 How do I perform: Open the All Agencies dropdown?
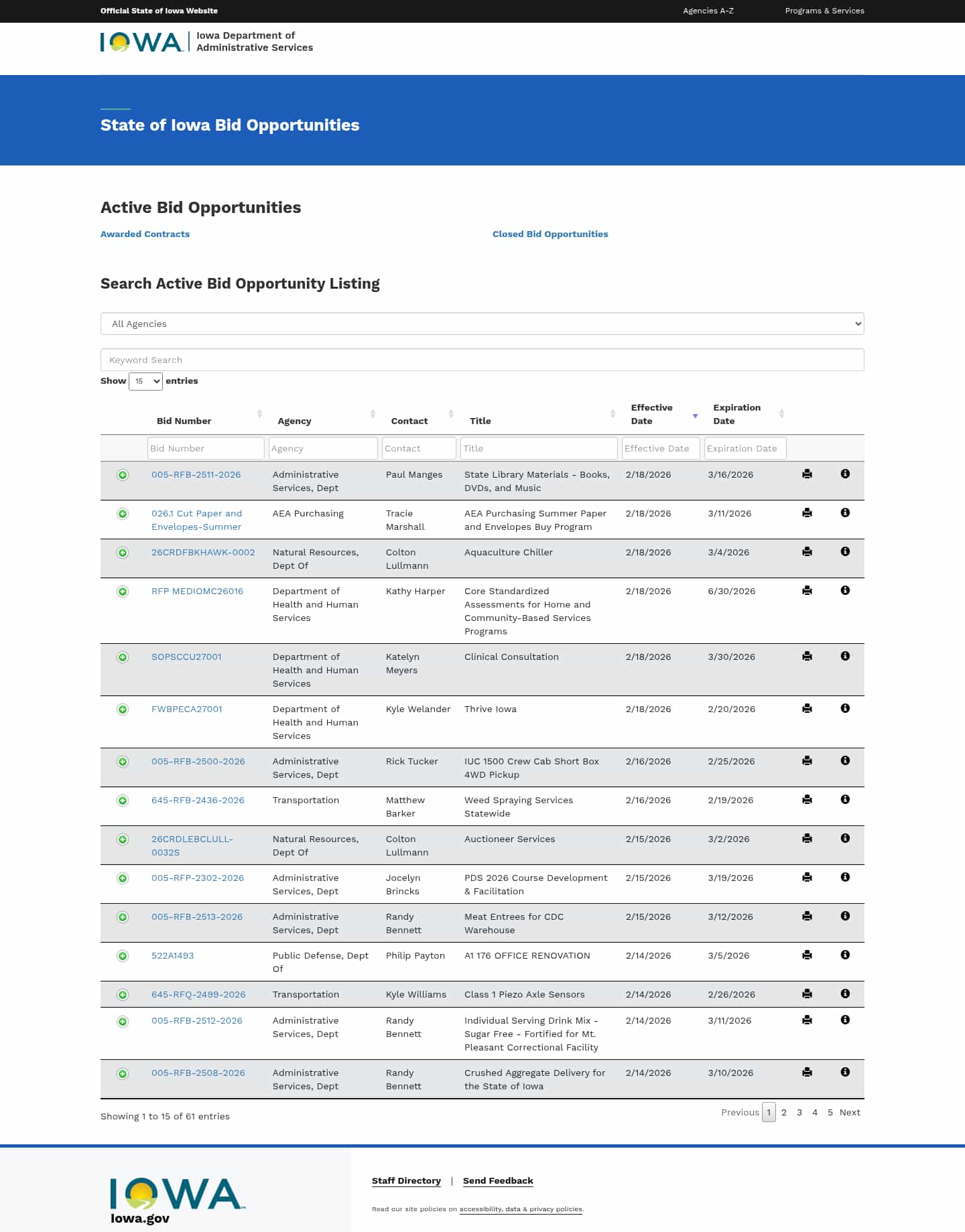482,324
